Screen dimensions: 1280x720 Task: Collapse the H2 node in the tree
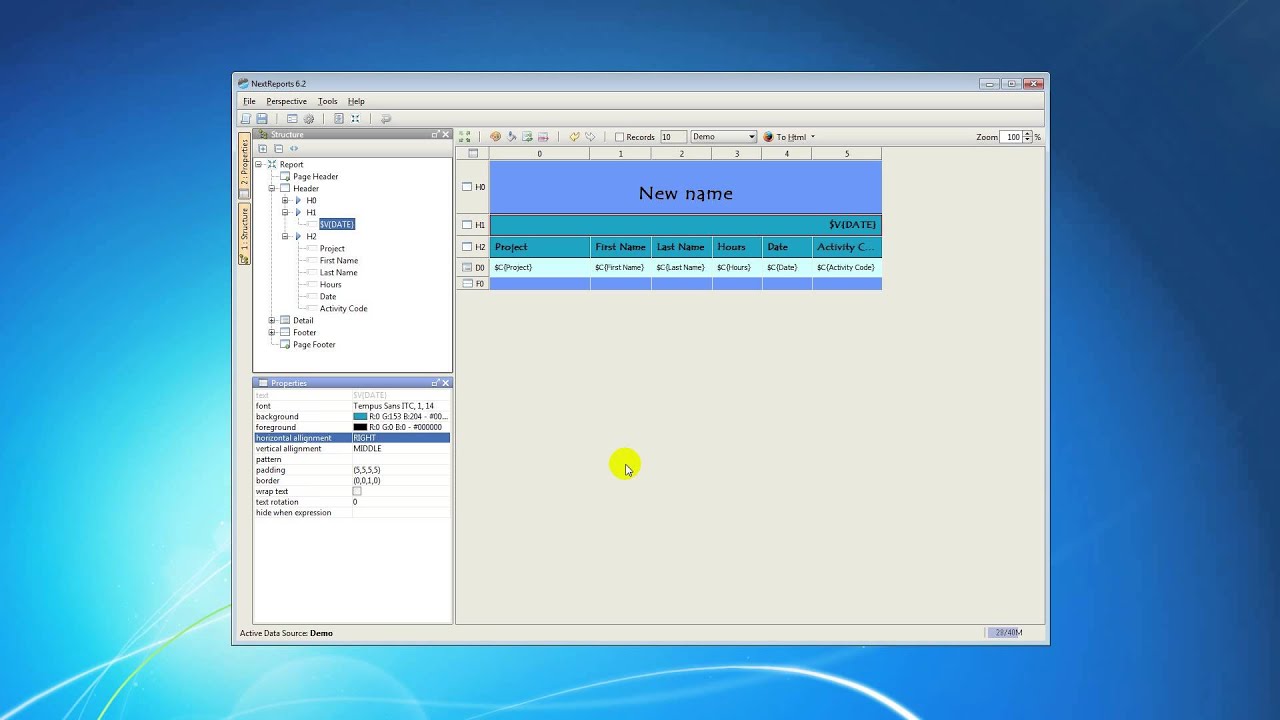coord(285,236)
